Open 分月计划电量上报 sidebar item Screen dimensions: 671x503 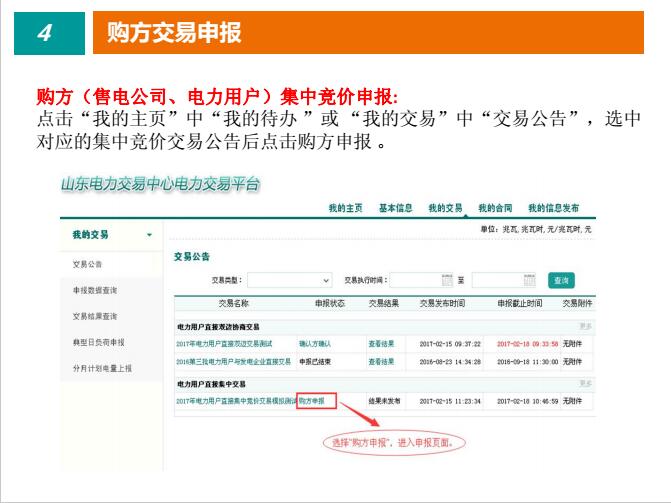click(x=101, y=368)
